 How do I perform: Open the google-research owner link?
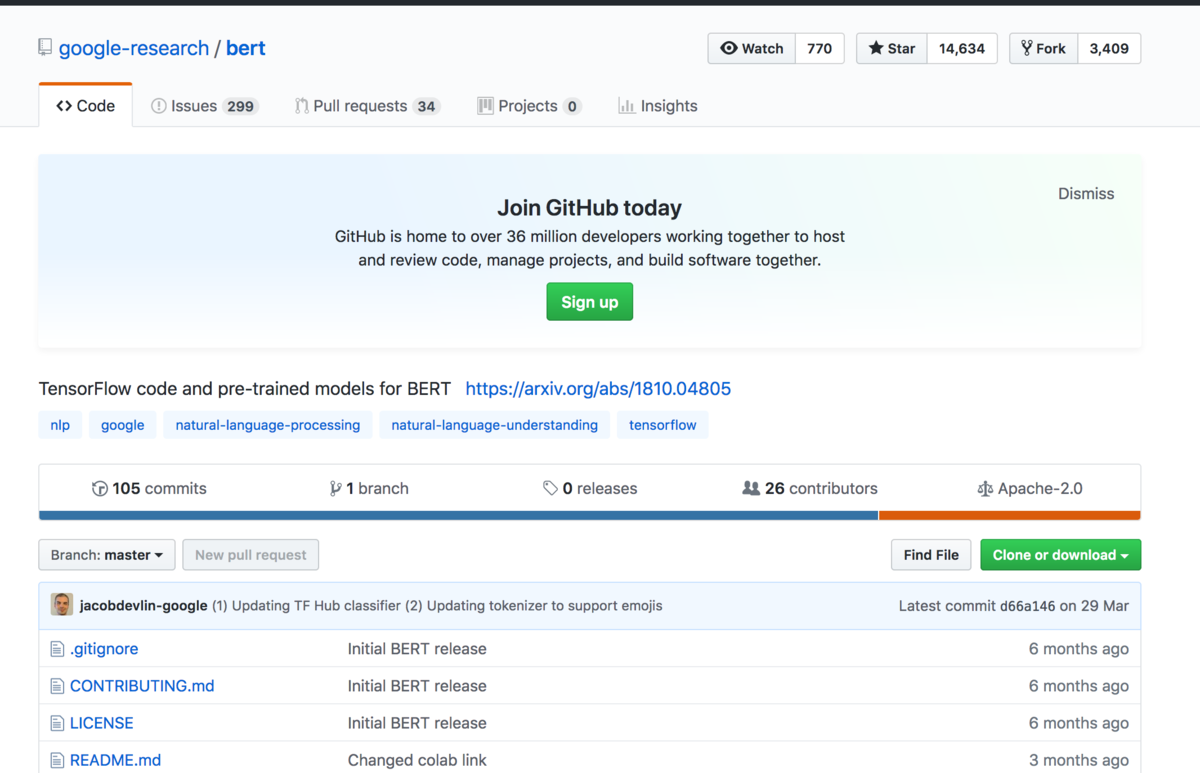tap(134, 48)
